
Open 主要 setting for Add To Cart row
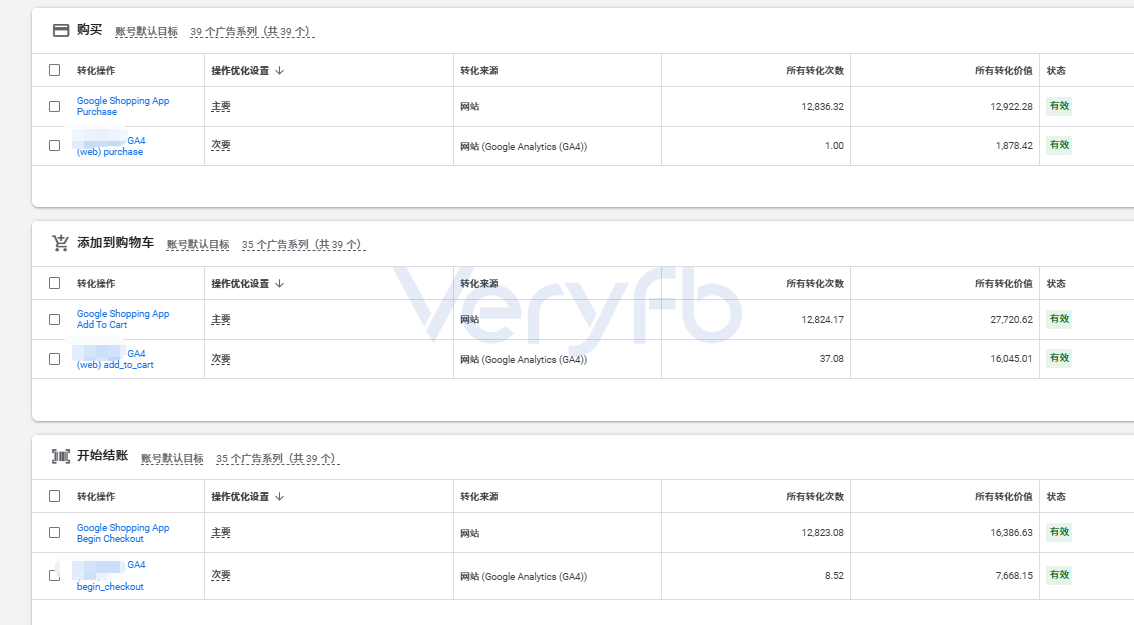click(221, 319)
